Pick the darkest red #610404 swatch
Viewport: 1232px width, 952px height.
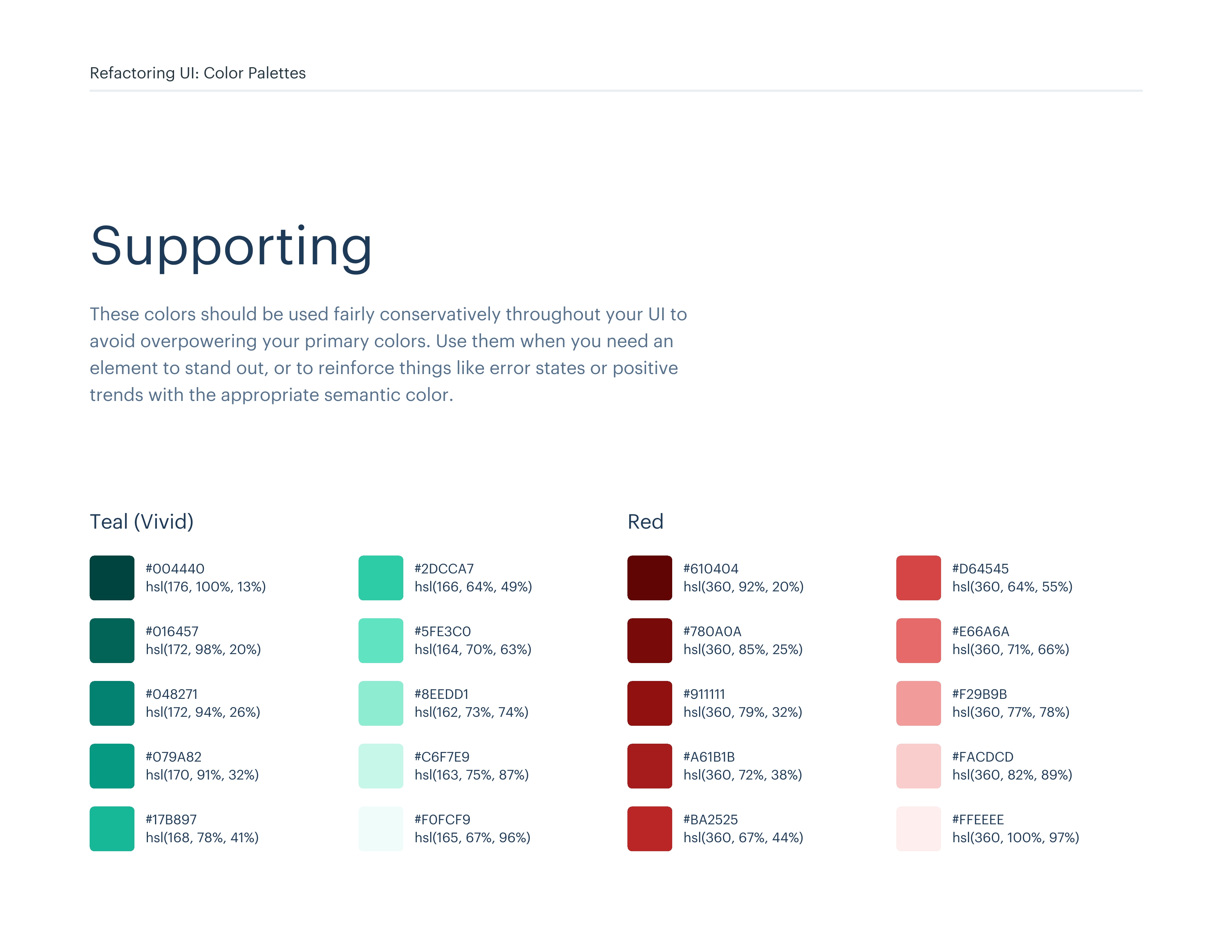[x=649, y=578]
